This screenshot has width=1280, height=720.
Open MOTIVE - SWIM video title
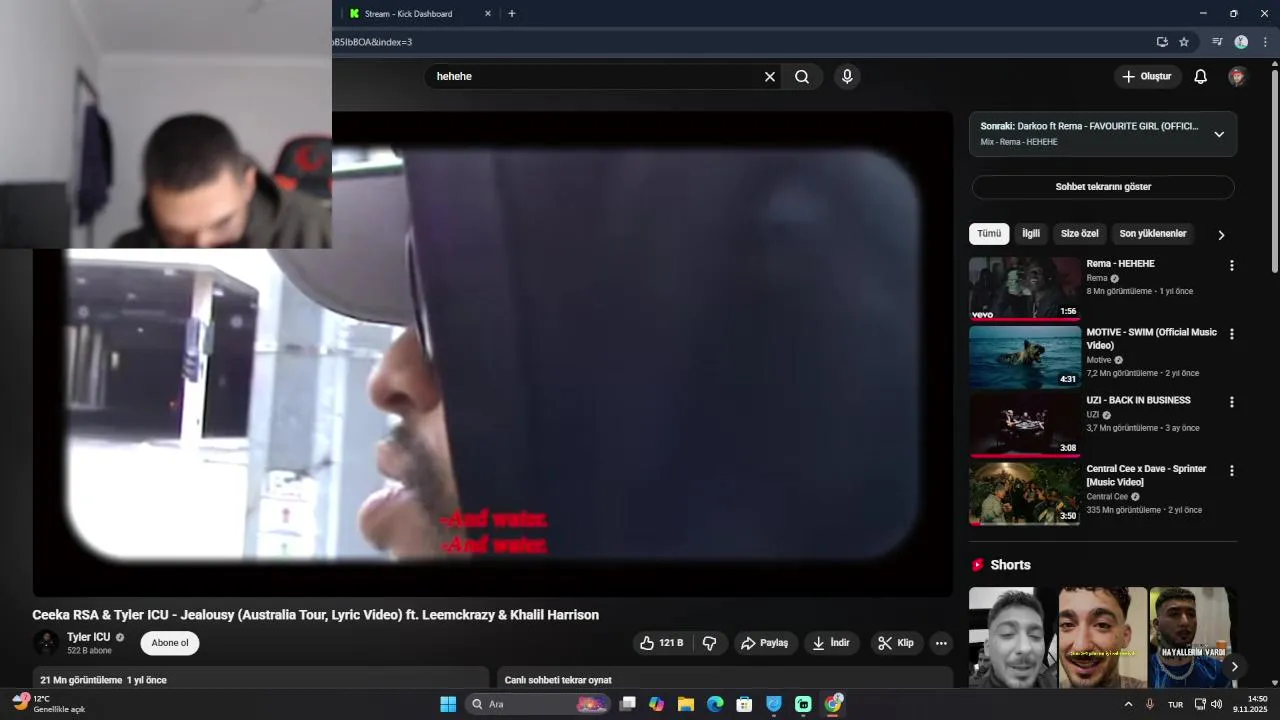coord(1151,339)
